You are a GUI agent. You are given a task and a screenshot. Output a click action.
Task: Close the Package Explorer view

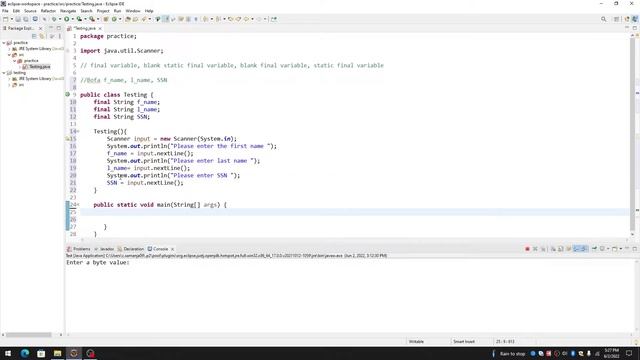40,29
